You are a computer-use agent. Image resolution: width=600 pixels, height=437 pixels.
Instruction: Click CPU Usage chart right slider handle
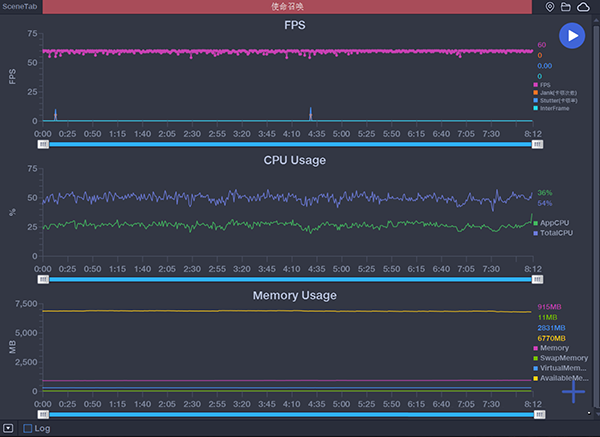538,279
